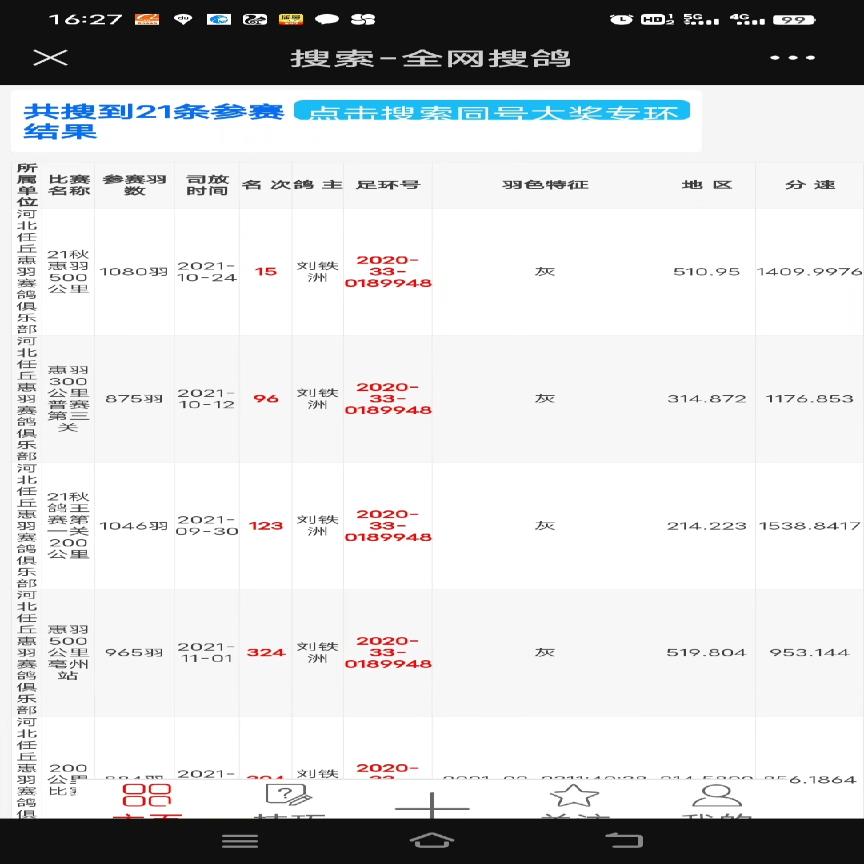This screenshot has width=864, height=864.
Task: Tap the 4G signal strength icon
Action: (747, 20)
